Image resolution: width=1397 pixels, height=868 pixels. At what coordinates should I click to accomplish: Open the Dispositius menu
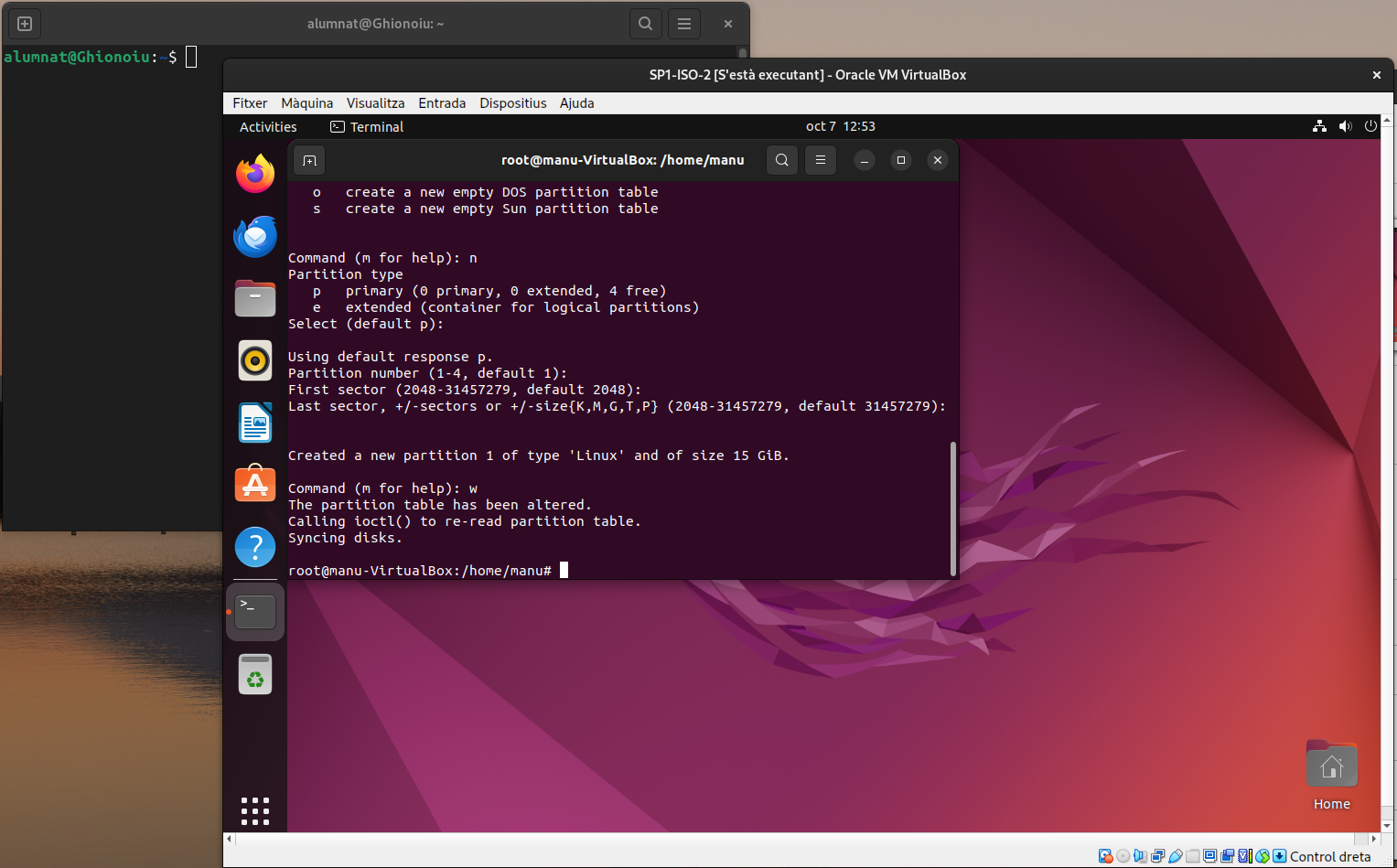512,103
